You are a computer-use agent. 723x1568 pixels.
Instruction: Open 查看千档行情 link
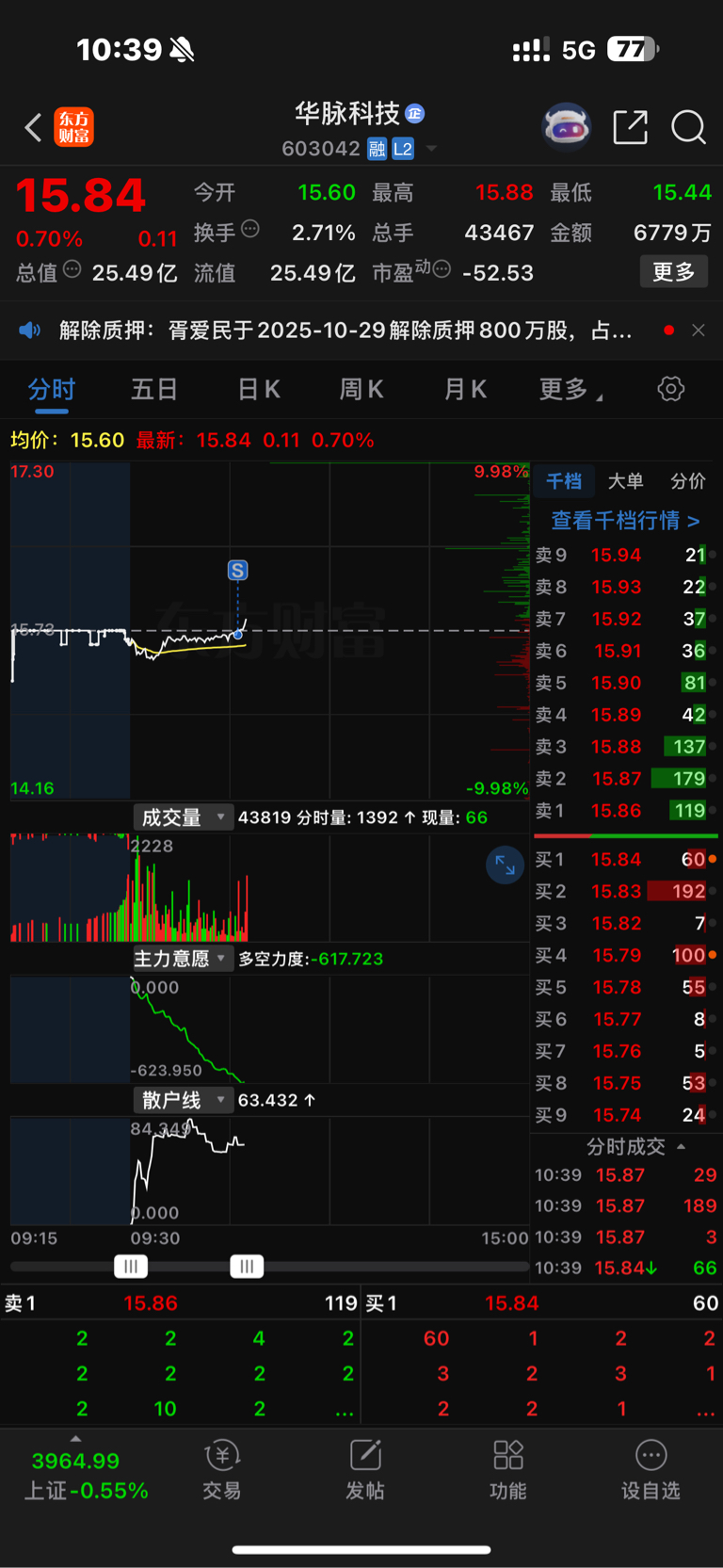click(625, 521)
